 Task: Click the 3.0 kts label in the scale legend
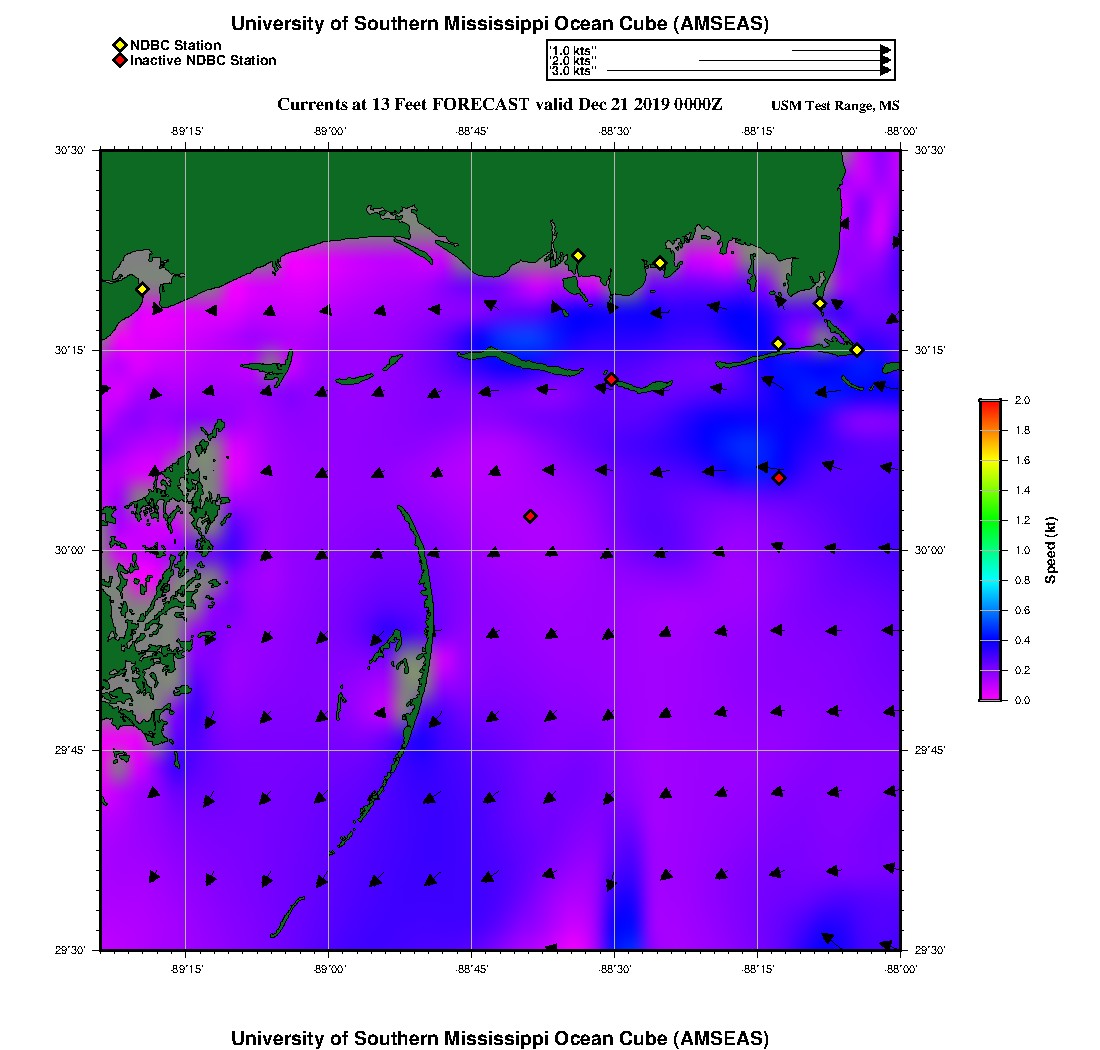tap(574, 71)
